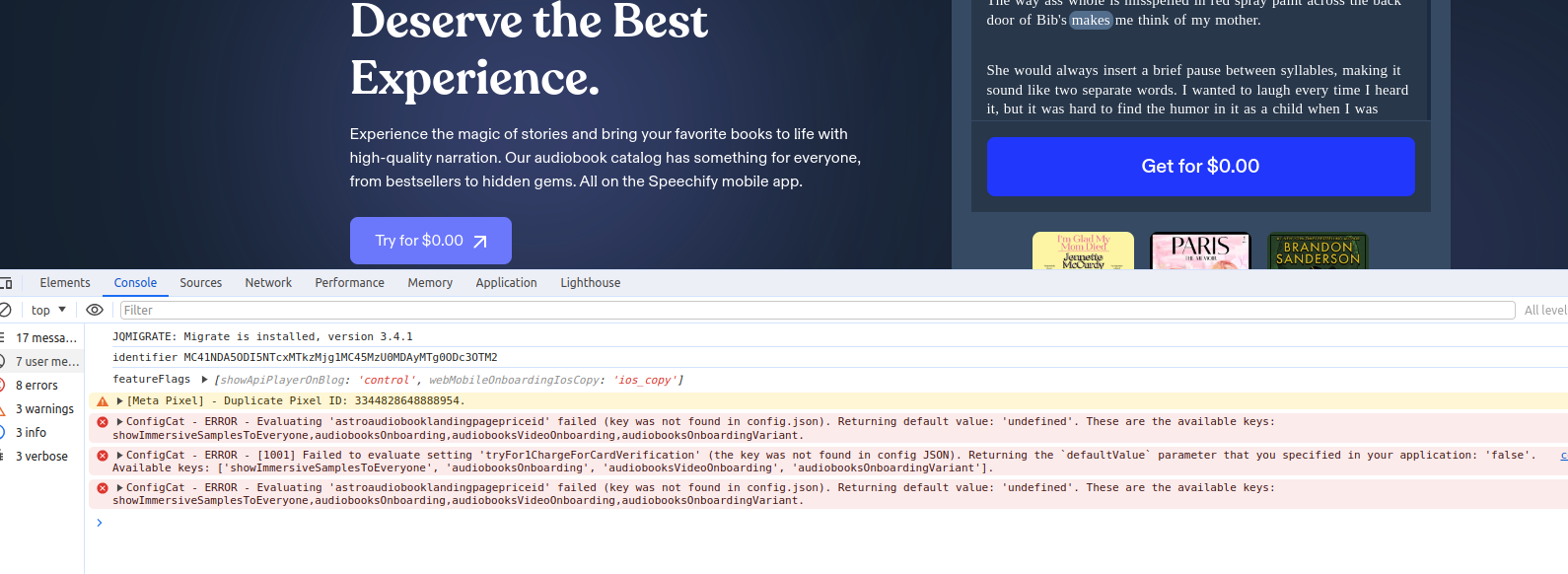Click the 'identifier MC41NDA5ODI5...' log line

click(305, 358)
